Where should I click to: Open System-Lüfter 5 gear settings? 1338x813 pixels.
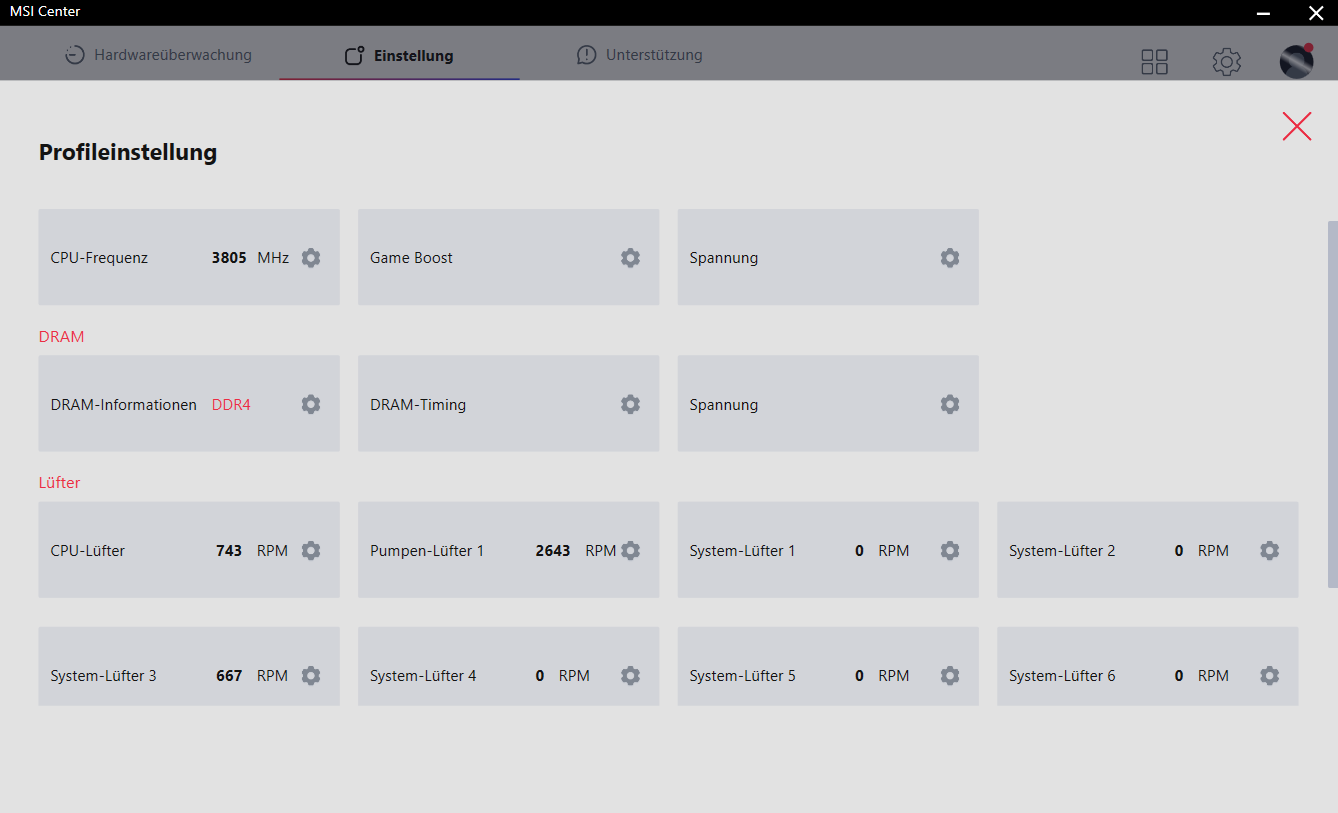950,676
